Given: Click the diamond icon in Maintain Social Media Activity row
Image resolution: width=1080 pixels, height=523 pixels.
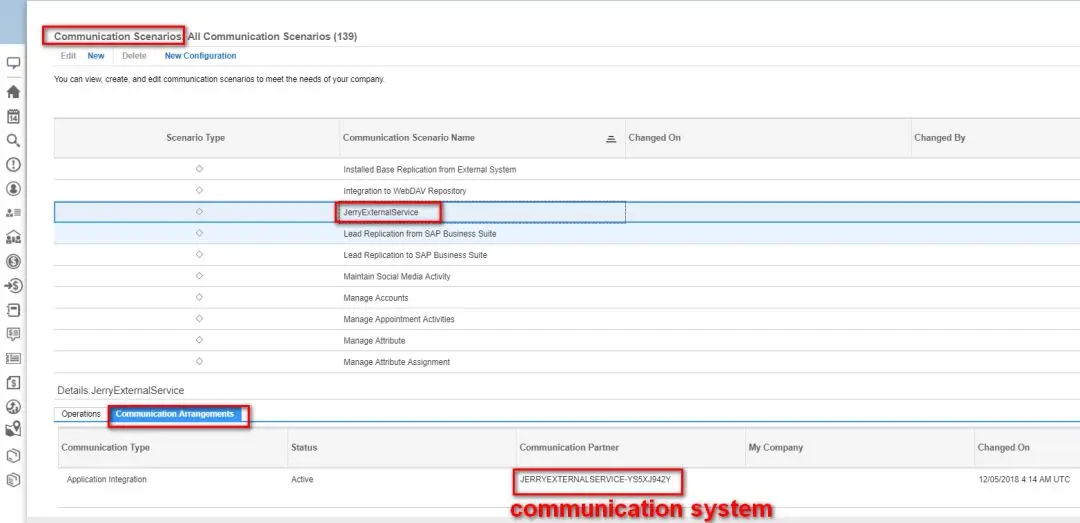Looking at the screenshot, I should [199, 276].
